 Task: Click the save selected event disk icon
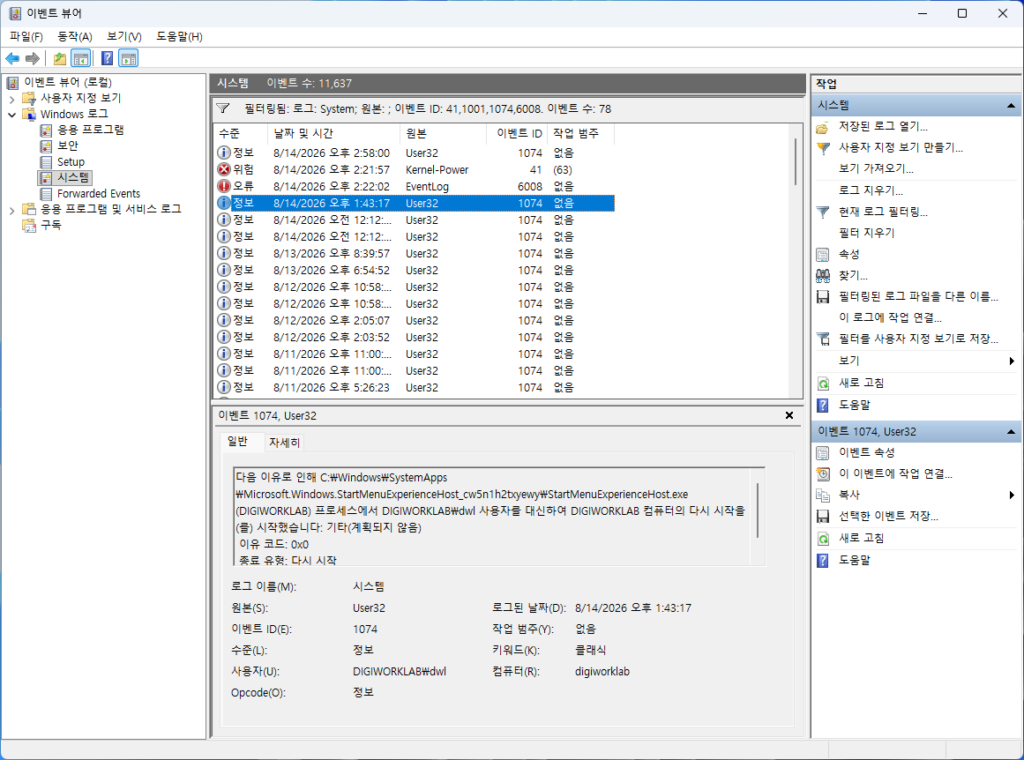tap(823, 516)
